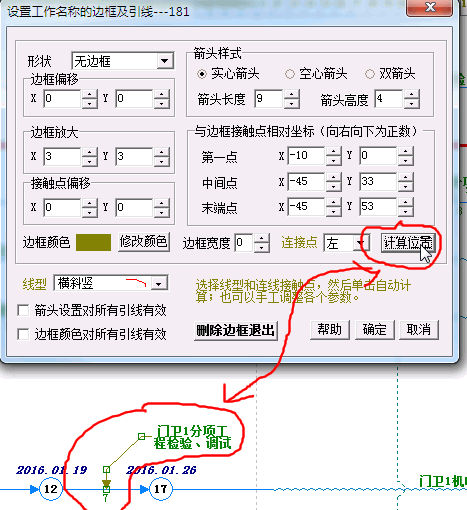
Task: Click the 末端点 Y input field
Action: coord(378,206)
